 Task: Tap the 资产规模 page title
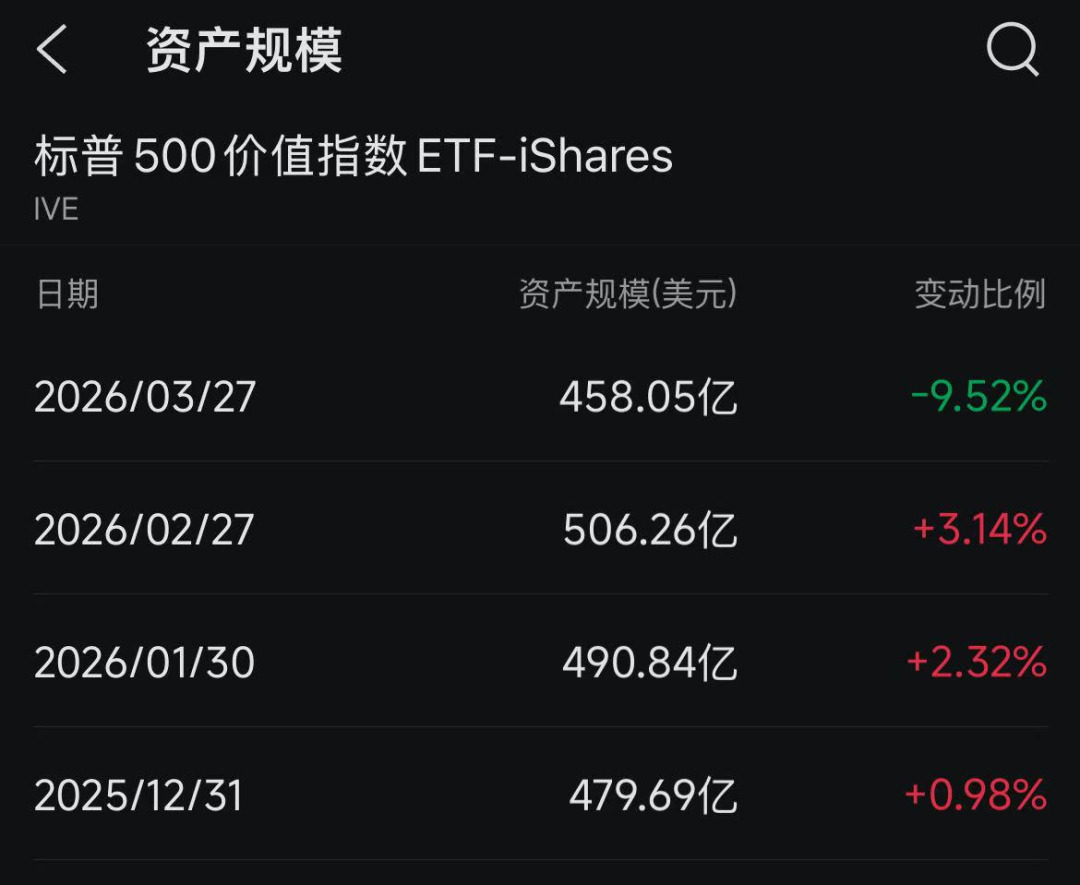tap(244, 50)
